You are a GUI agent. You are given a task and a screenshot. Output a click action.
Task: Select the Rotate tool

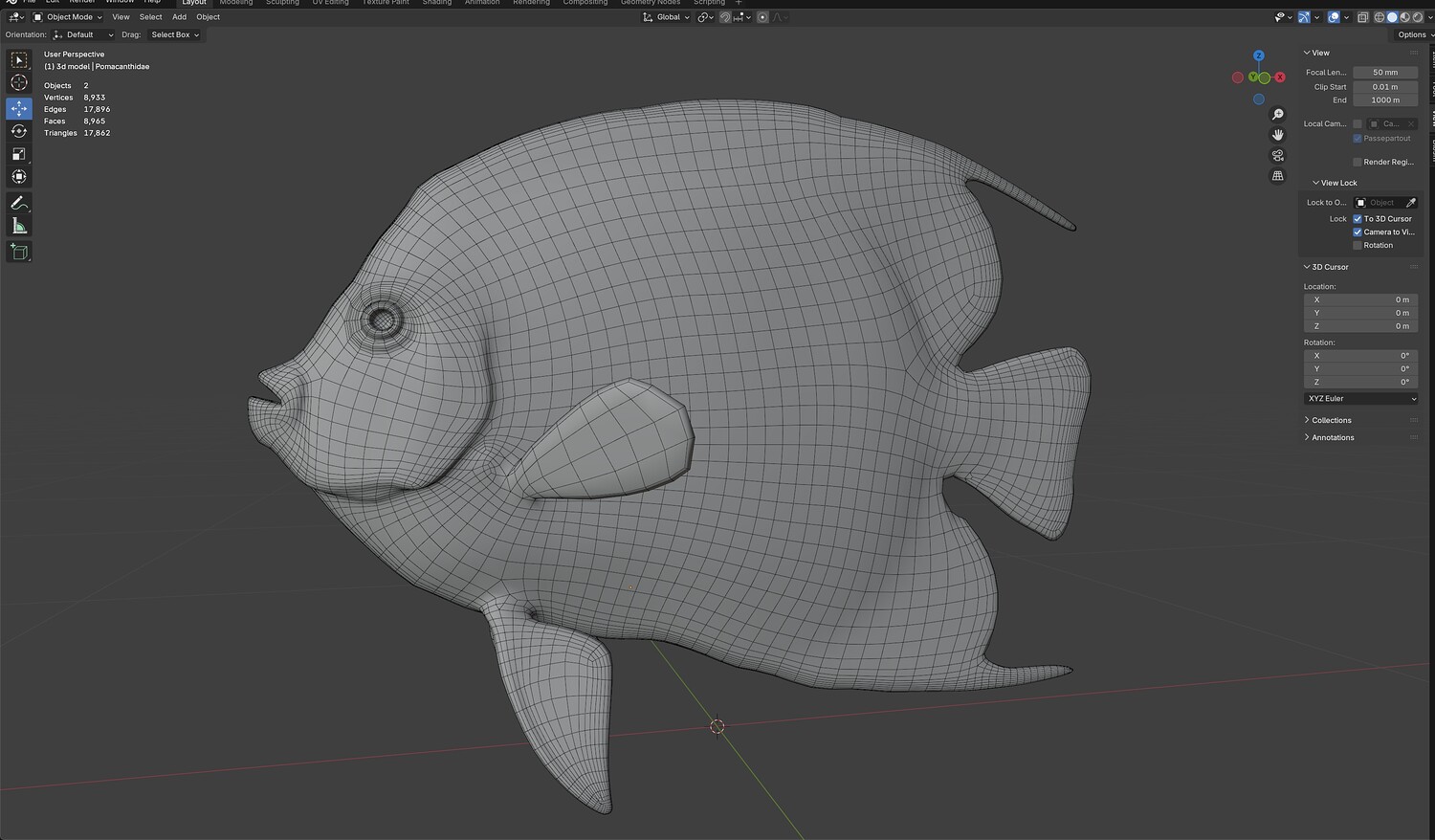(x=19, y=131)
